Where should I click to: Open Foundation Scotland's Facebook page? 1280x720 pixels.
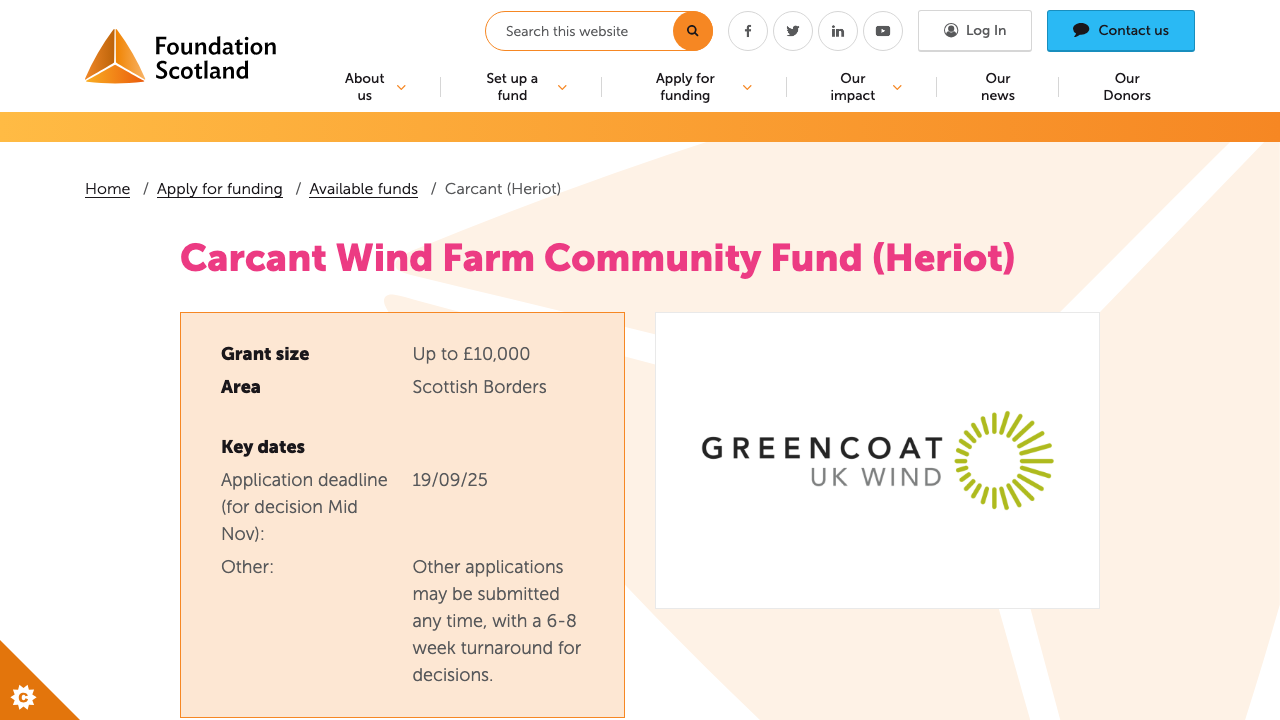(747, 31)
